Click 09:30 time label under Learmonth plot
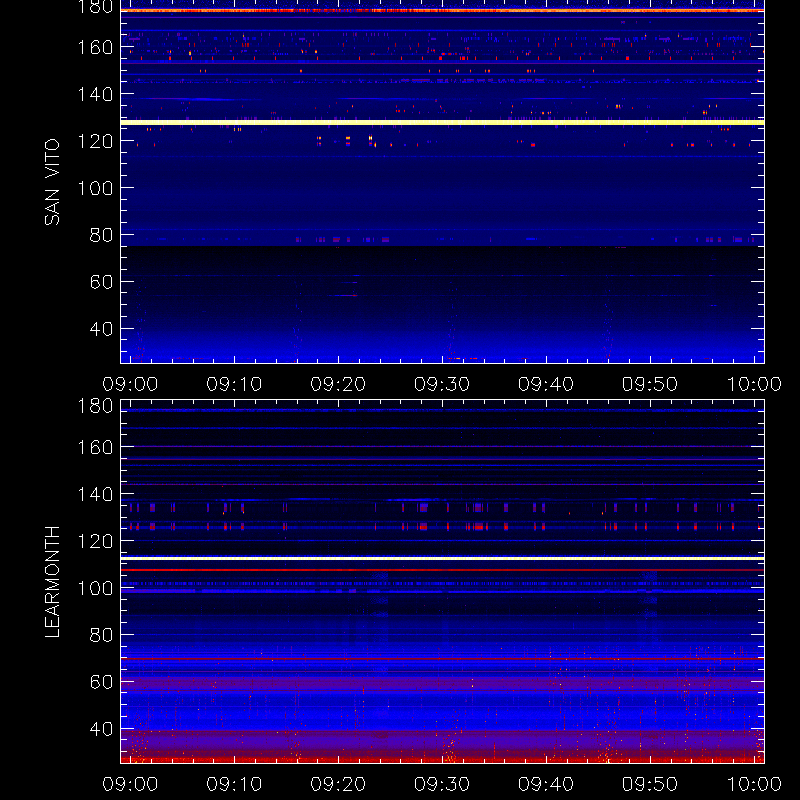This screenshot has width=800, height=800. (442, 784)
